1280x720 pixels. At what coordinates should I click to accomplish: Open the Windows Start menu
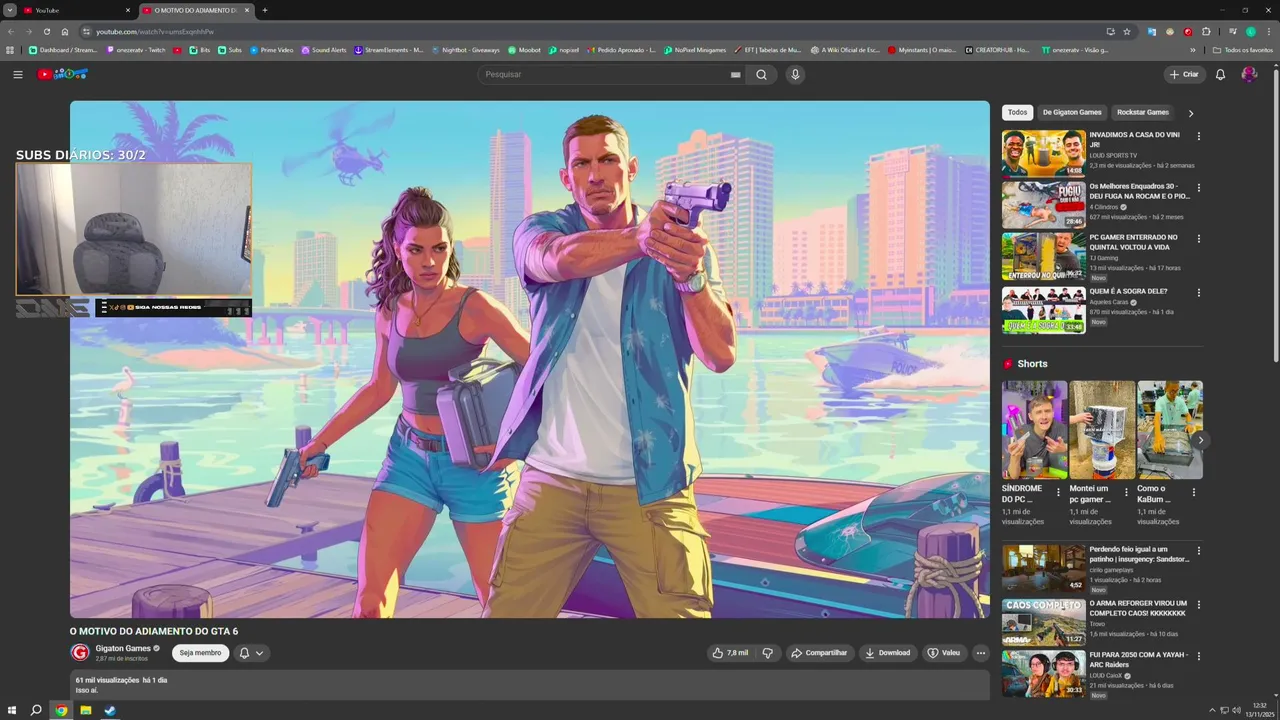[x=11, y=710]
